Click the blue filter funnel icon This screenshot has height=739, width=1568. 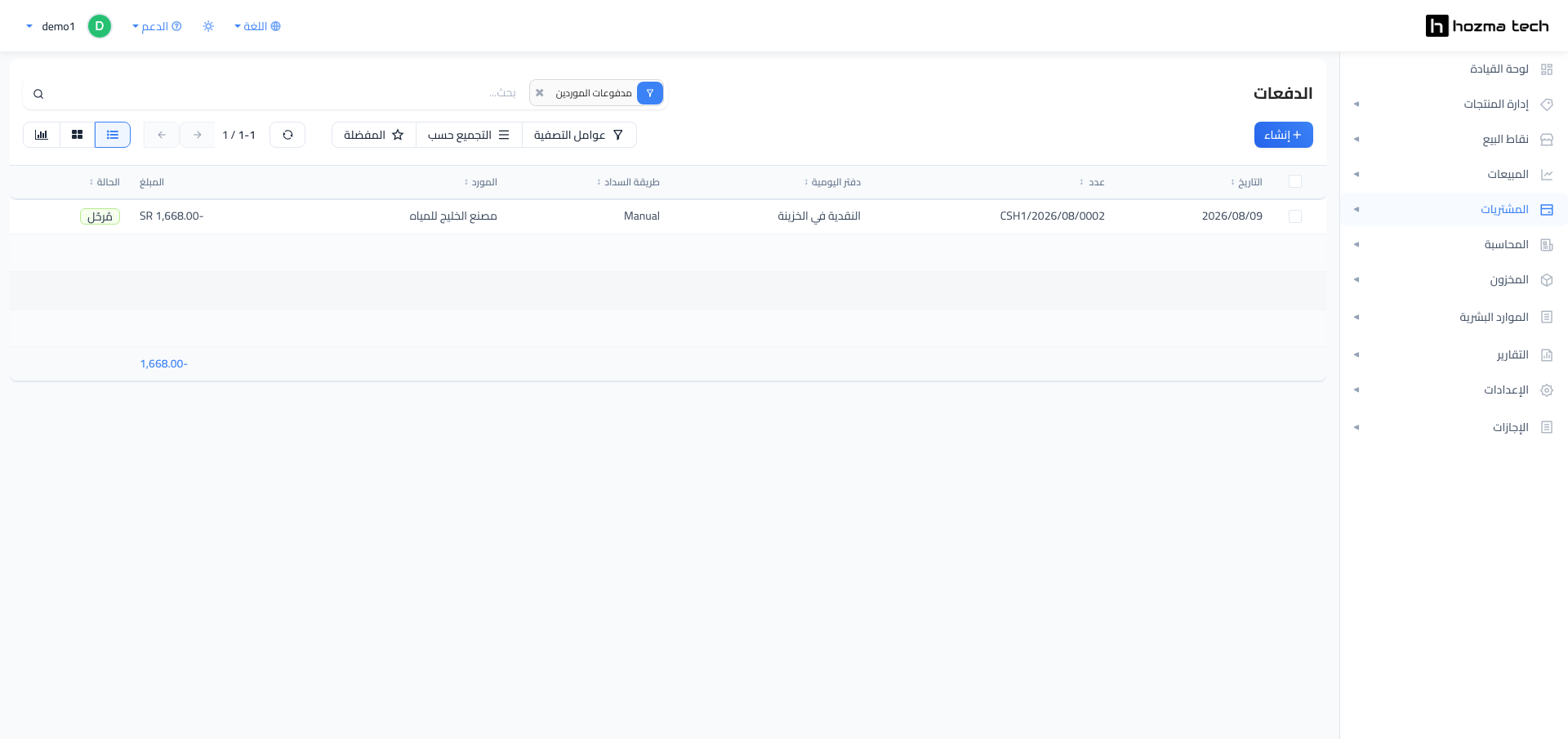(650, 93)
